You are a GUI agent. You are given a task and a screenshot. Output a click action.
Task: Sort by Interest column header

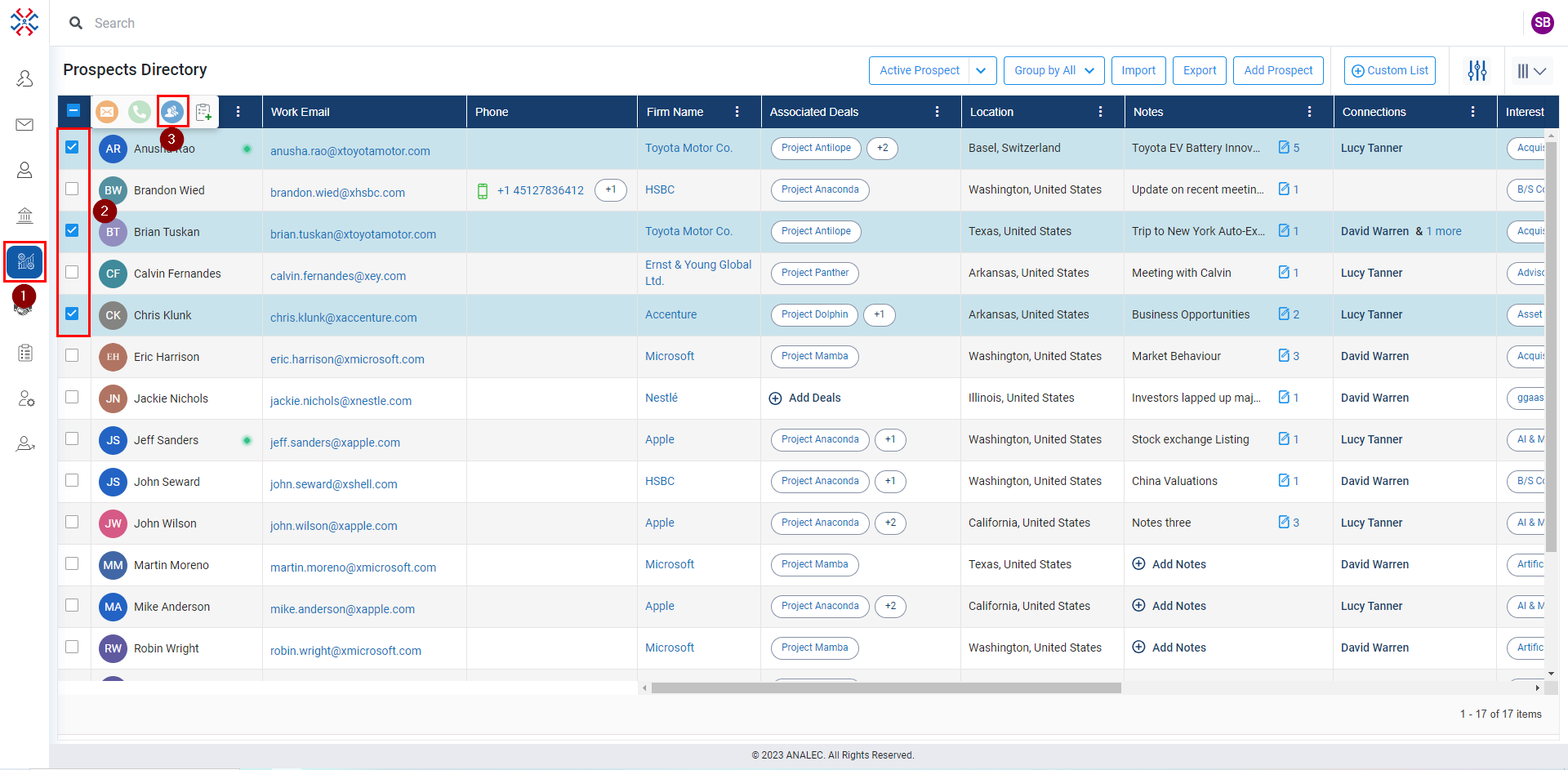(1525, 112)
